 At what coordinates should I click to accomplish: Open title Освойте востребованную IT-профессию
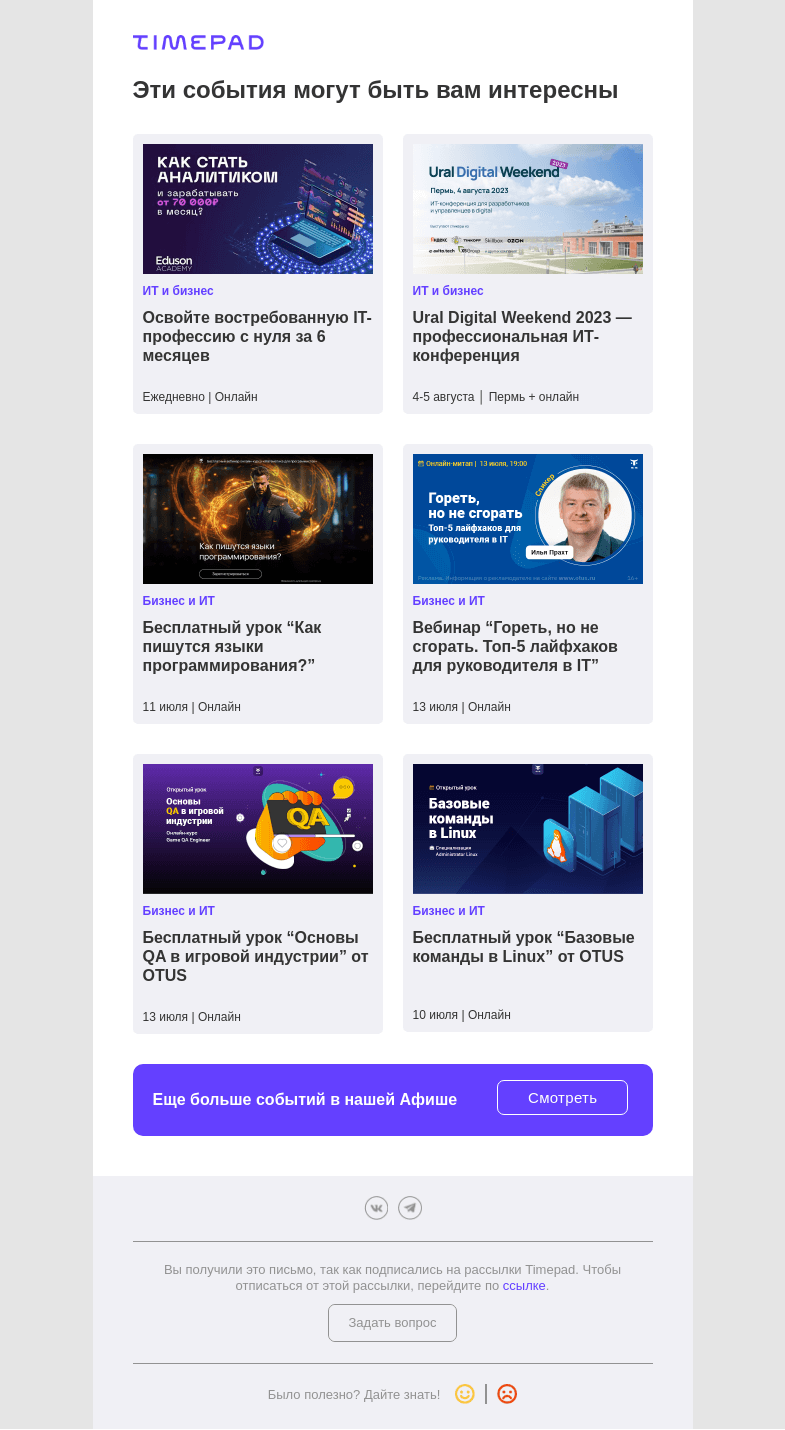click(x=258, y=337)
